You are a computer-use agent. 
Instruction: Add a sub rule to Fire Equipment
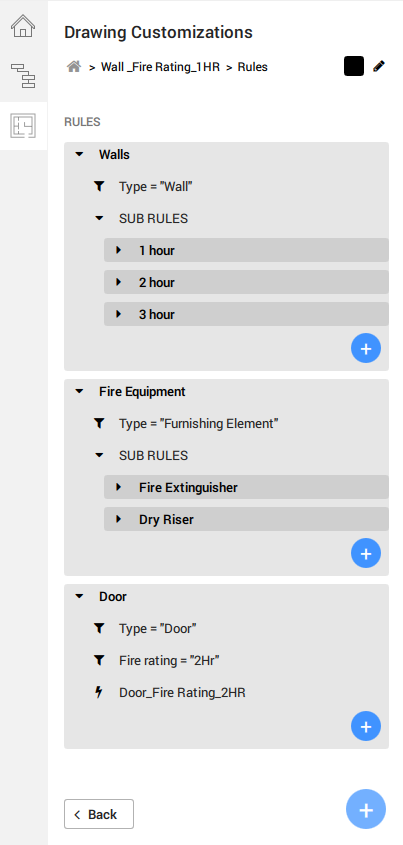(366, 553)
